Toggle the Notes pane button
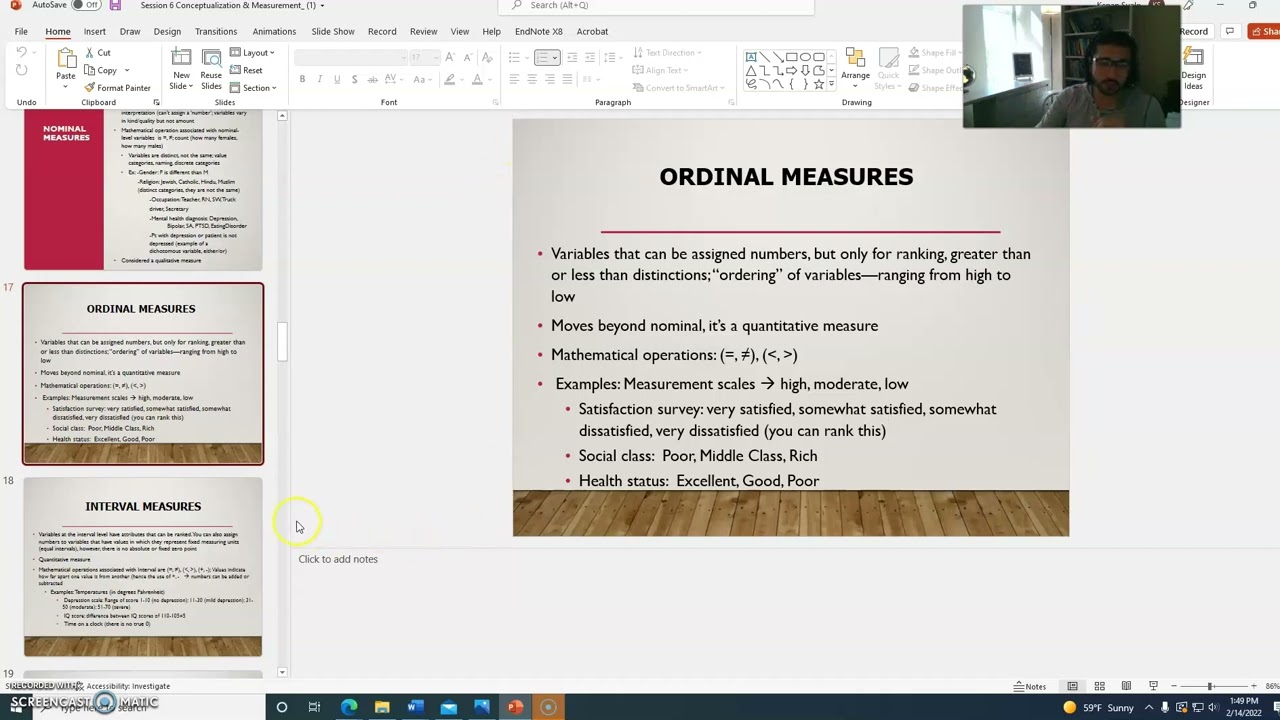Screen dimensions: 1280x720 (1030, 686)
